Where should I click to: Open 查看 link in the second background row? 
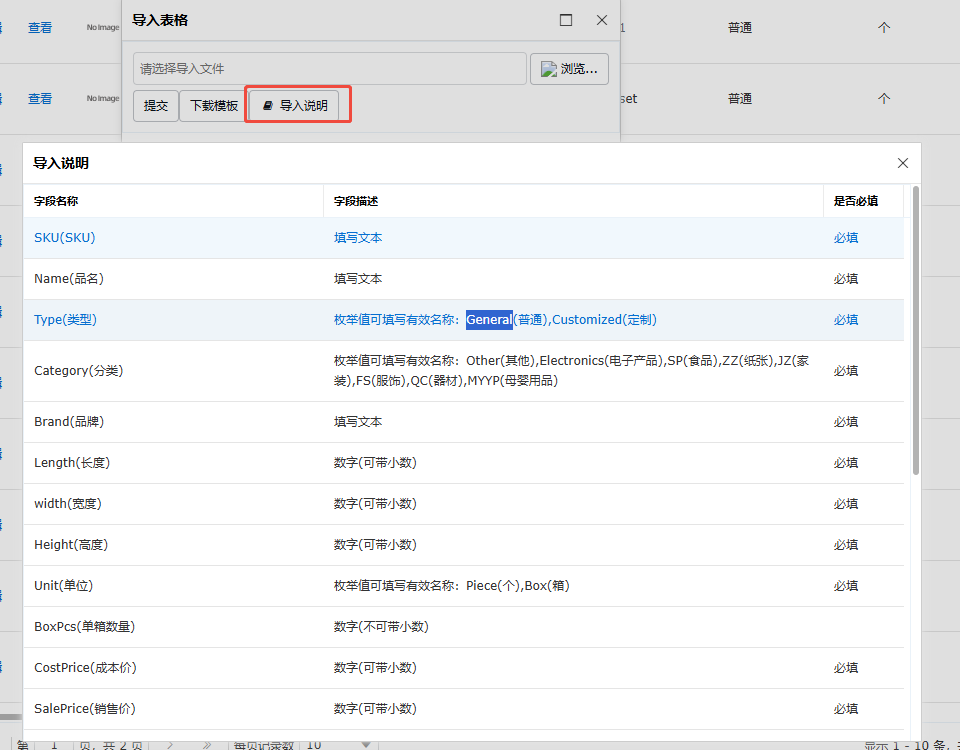click(40, 99)
